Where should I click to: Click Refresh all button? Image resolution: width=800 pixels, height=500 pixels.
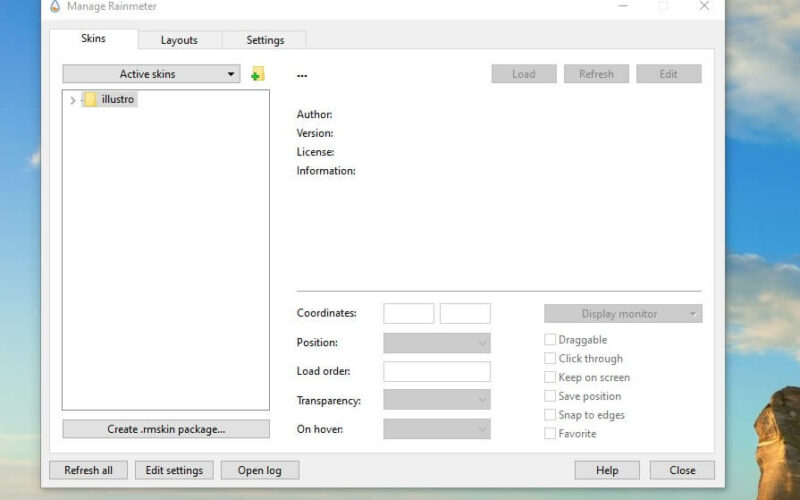[x=88, y=470]
